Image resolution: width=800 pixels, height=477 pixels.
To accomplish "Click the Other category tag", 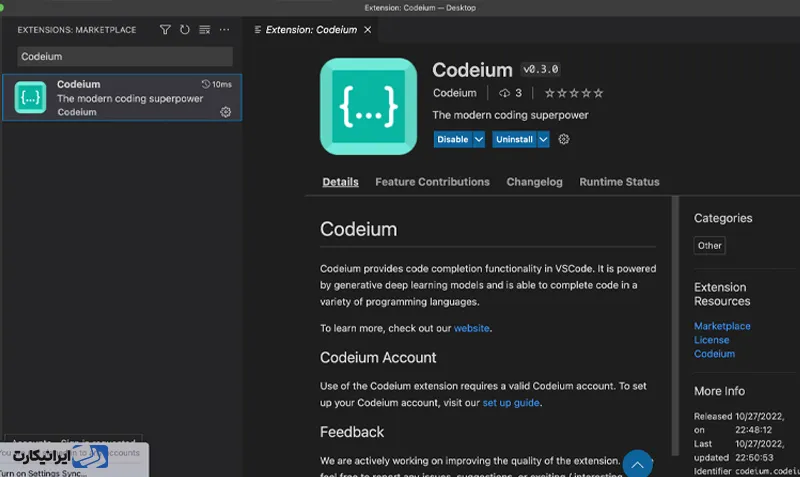I will 709,245.
